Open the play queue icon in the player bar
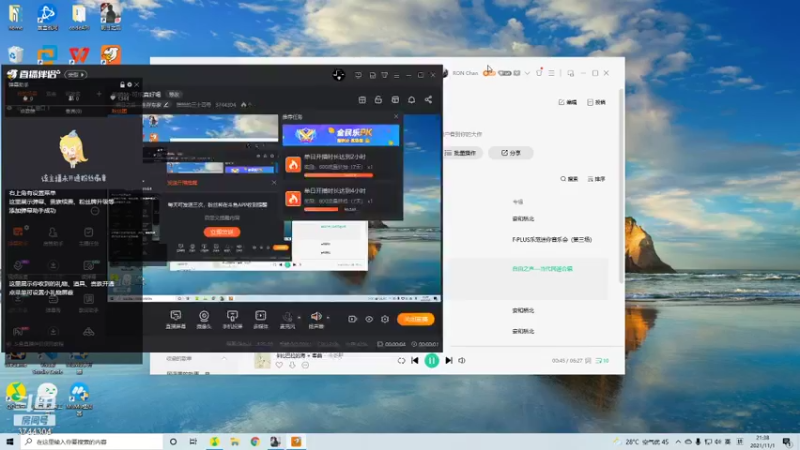The width and height of the screenshot is (800, 450). tap(602, 361)
